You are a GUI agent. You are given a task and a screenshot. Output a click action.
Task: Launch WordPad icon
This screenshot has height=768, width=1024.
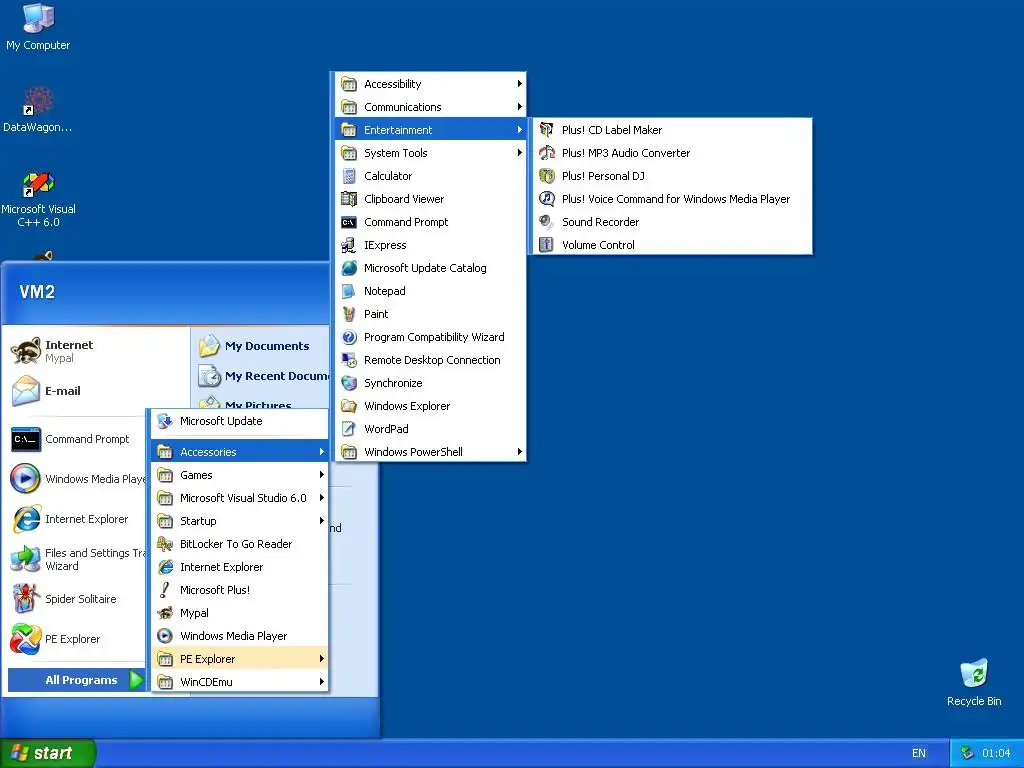click(x=349, y=429)
